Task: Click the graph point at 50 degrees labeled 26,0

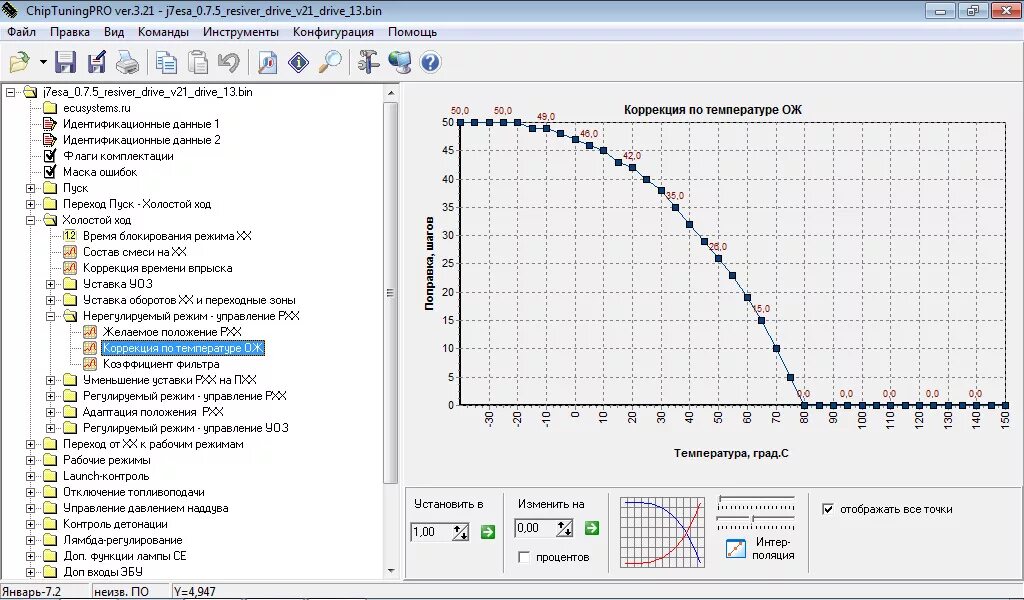Action: (718, 259)
